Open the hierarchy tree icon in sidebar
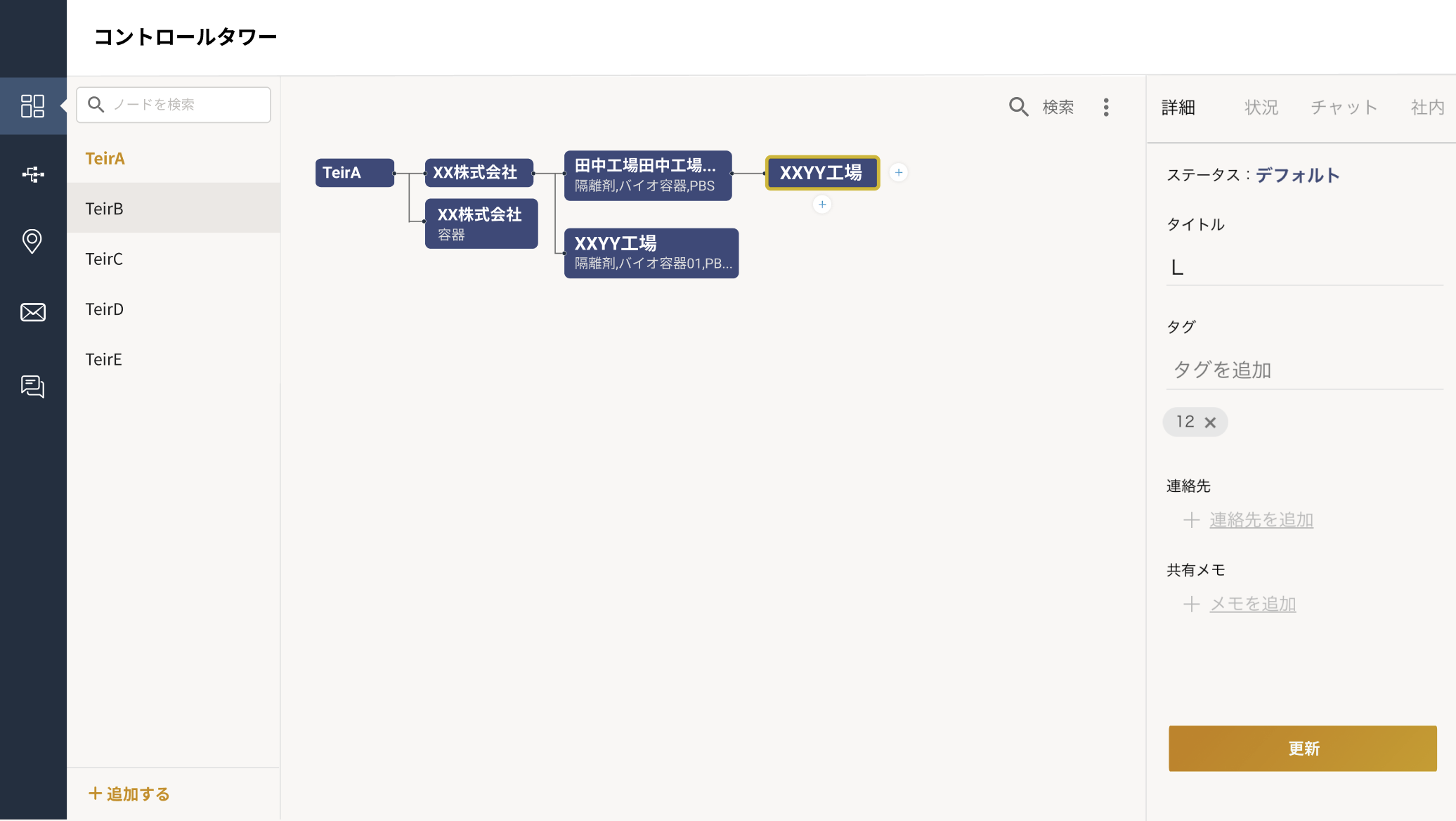 pyautogui.click(x=32, y=174)
